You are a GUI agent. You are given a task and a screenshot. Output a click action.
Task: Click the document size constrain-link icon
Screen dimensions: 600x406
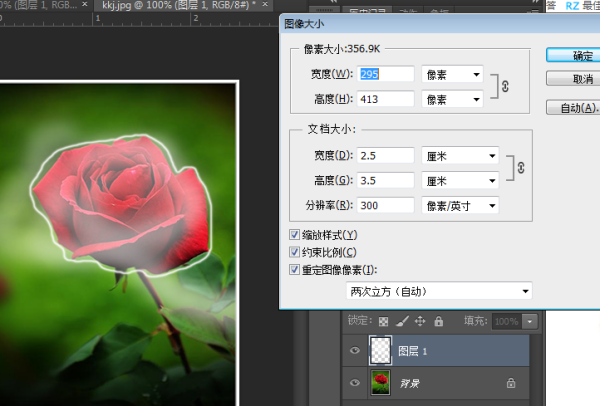point(521,168)
